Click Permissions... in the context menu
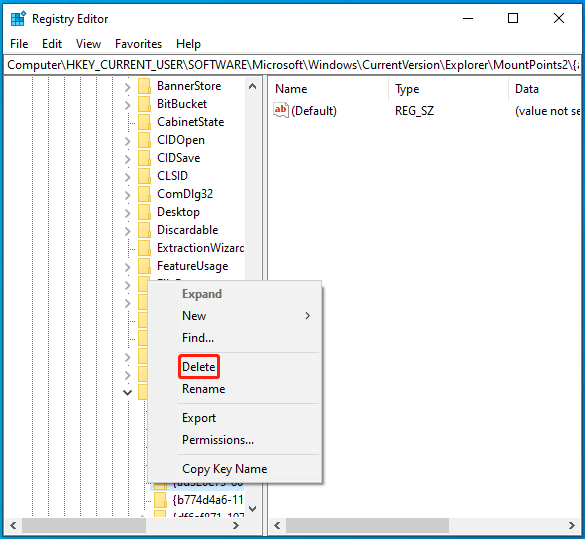The width and height of the screenshot is (585, 539). [x=218, y=440]
